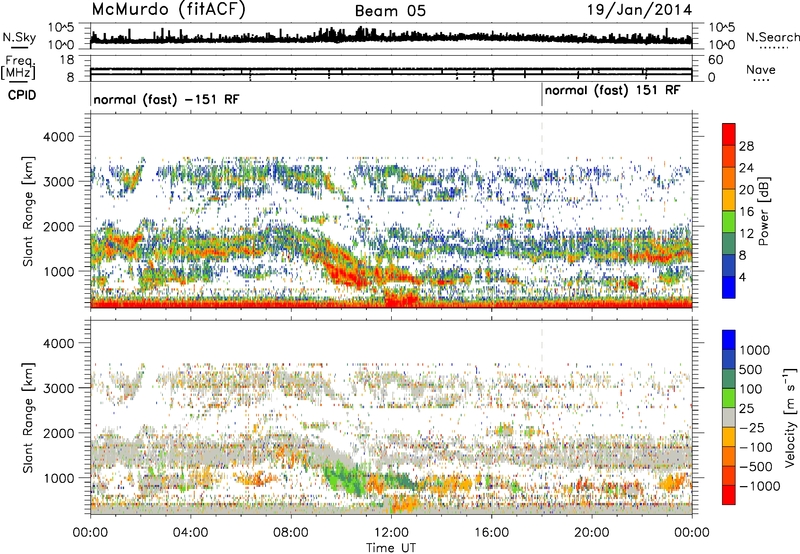Click the 'Power [dB]' color bar label
The image size is (800, 554).
763,211
